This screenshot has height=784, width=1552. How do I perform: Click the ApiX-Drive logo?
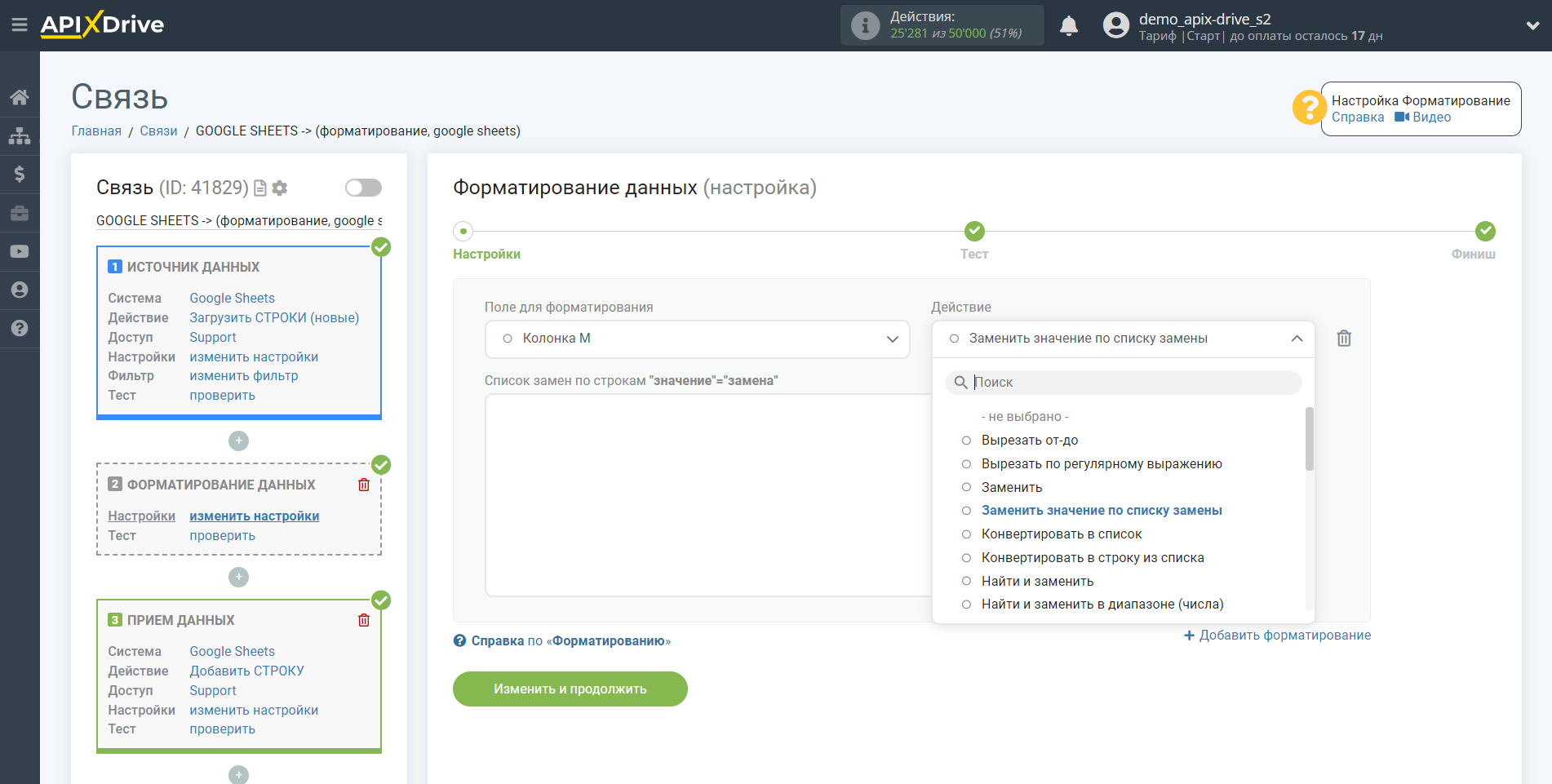point(103,24)
